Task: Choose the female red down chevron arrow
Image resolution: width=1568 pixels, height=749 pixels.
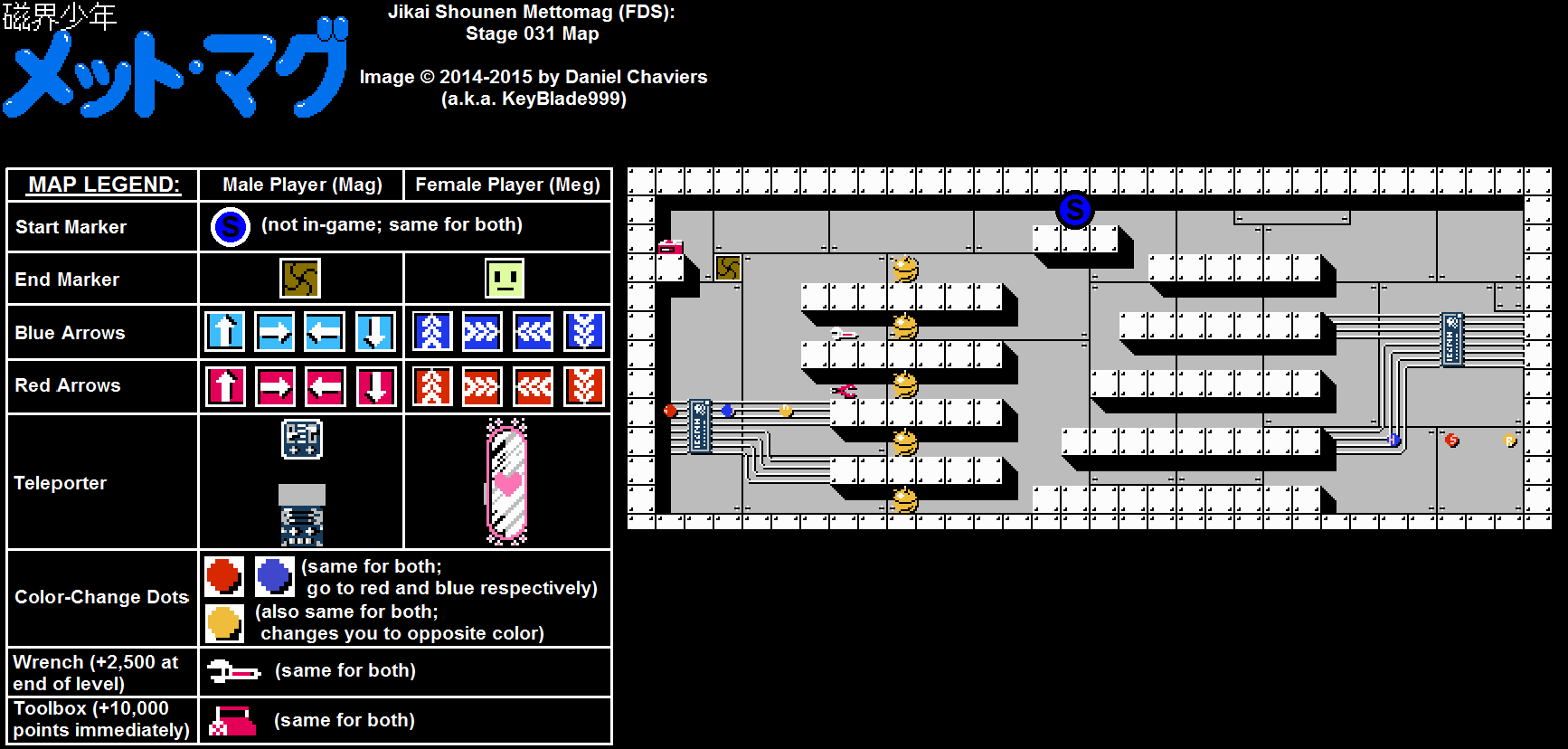Action: coord(584,386)
